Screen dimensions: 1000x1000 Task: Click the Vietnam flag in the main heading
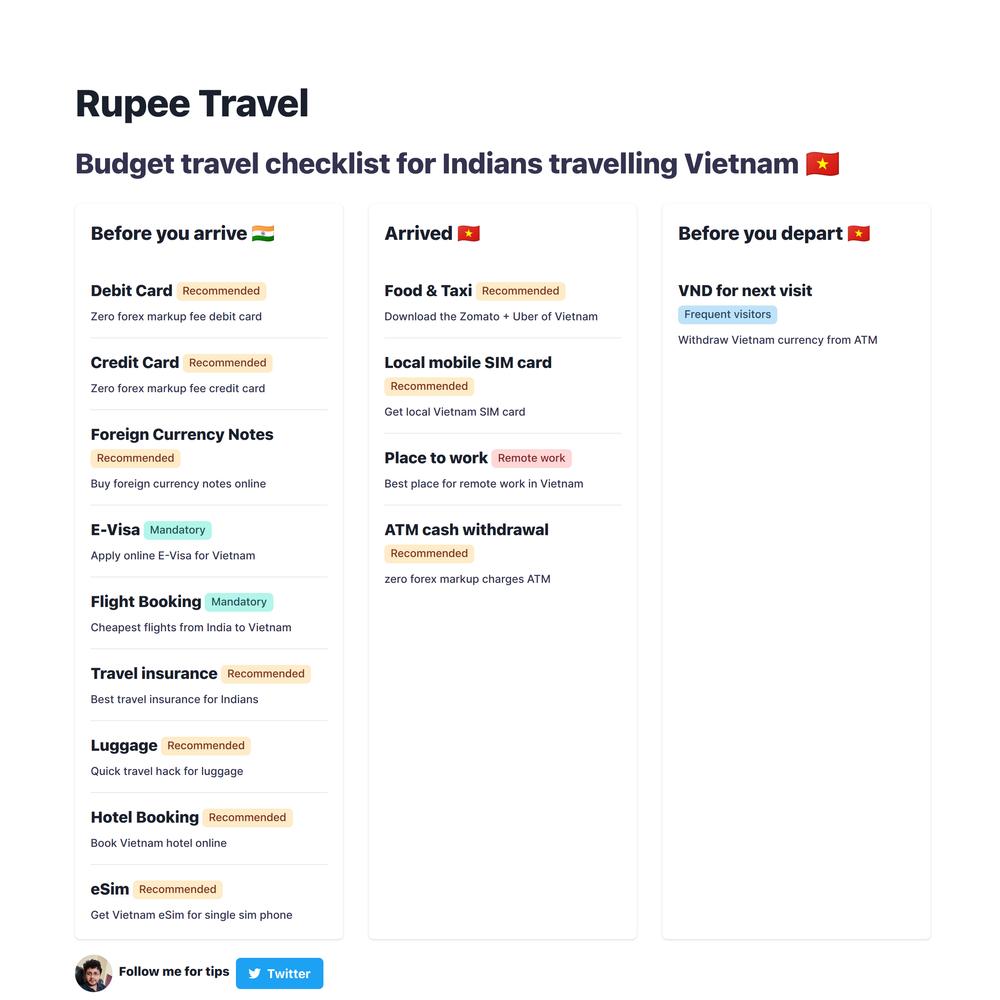pyautogui.click(x=822, y=164)
